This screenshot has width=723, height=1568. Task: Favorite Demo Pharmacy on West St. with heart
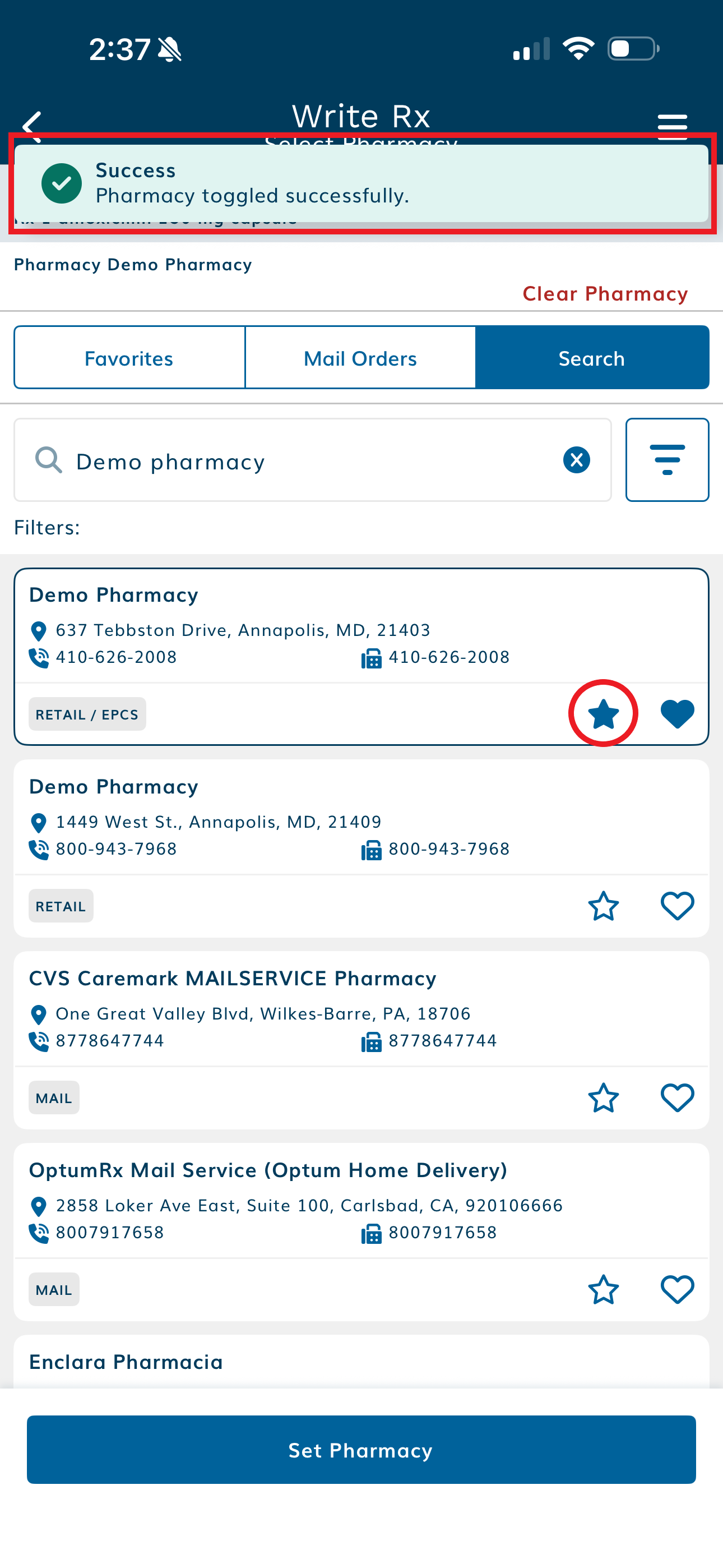click(x=678, y=906)
